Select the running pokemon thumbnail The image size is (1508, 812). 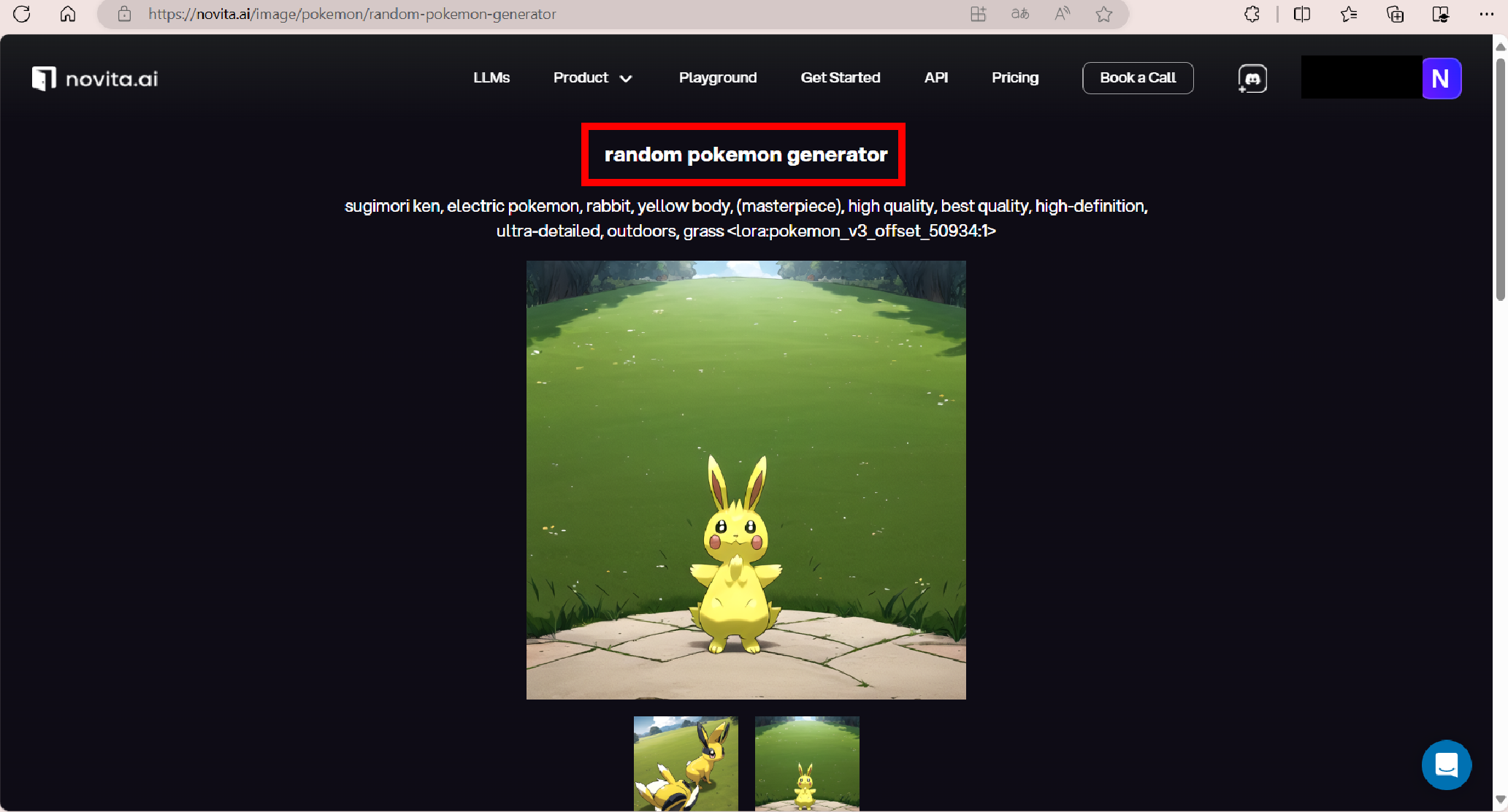(x=686, y=763)
